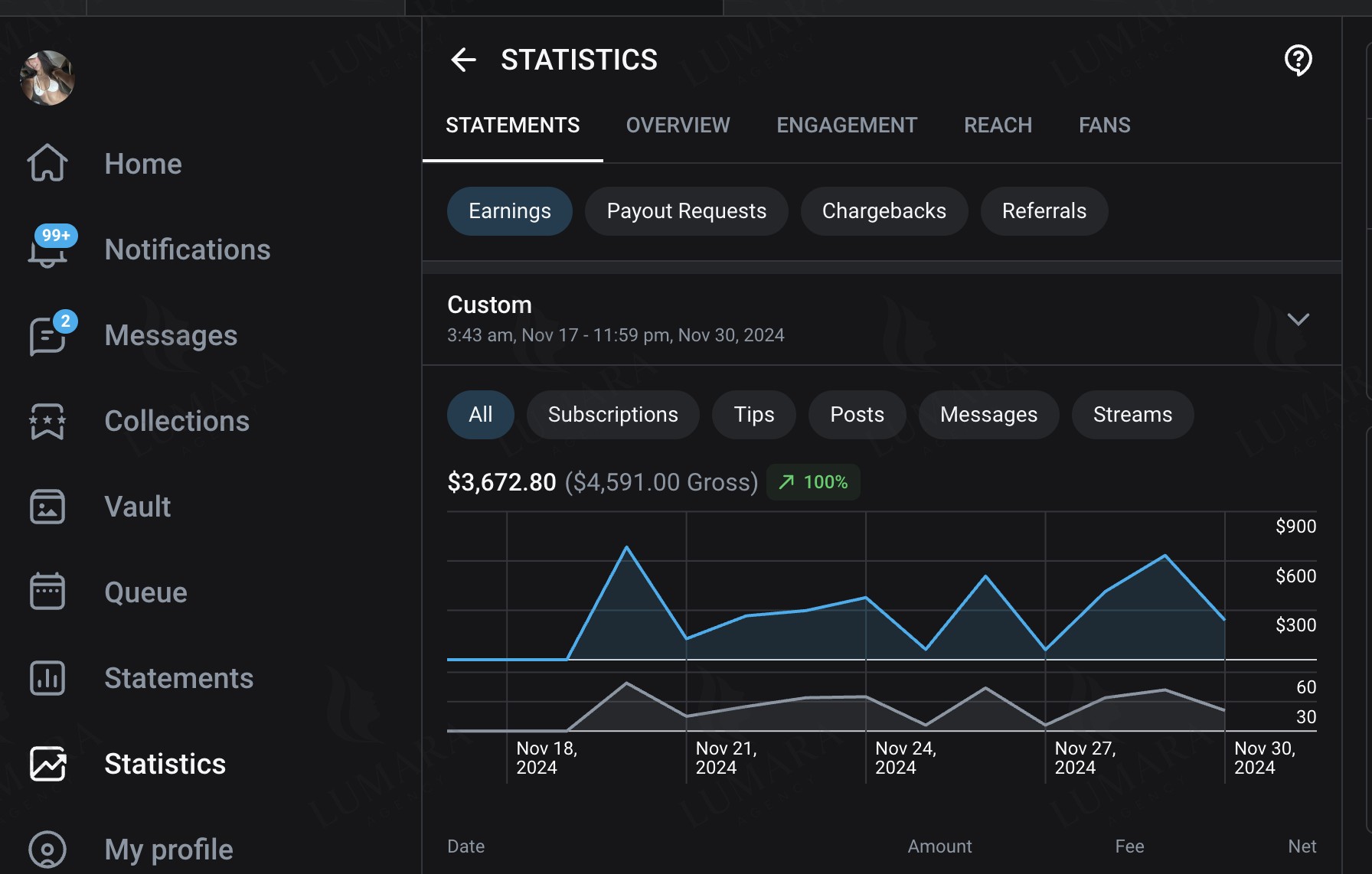Screen dimensions: 1372x874
Task: Click the messages badge showing 2
Action: (x=65, y=321)
